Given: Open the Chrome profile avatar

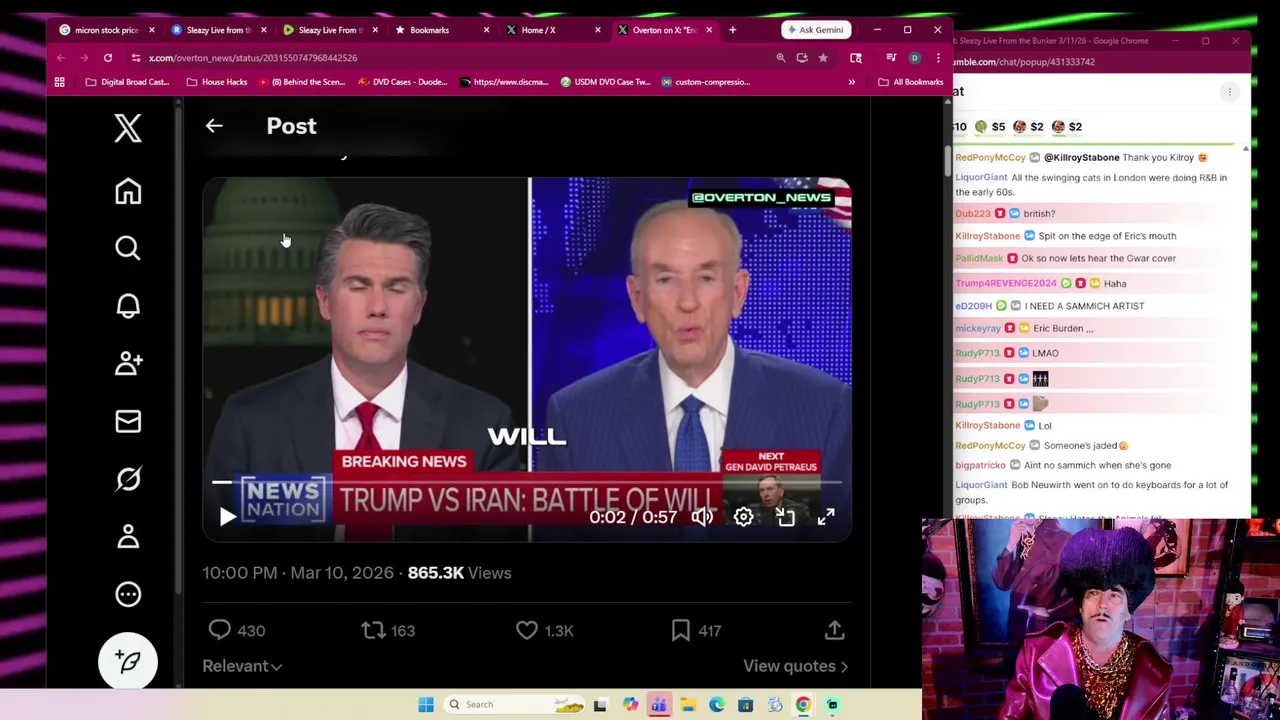Looking at the screenshot, I should [914, 58].
